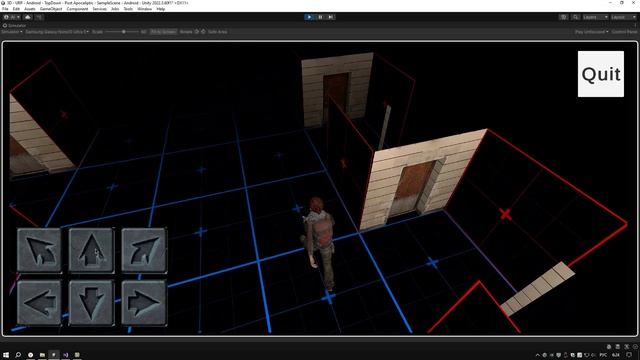Open the Simulator view mode dropdown
This screenshot has height=360, width=640.
(12, 32)
